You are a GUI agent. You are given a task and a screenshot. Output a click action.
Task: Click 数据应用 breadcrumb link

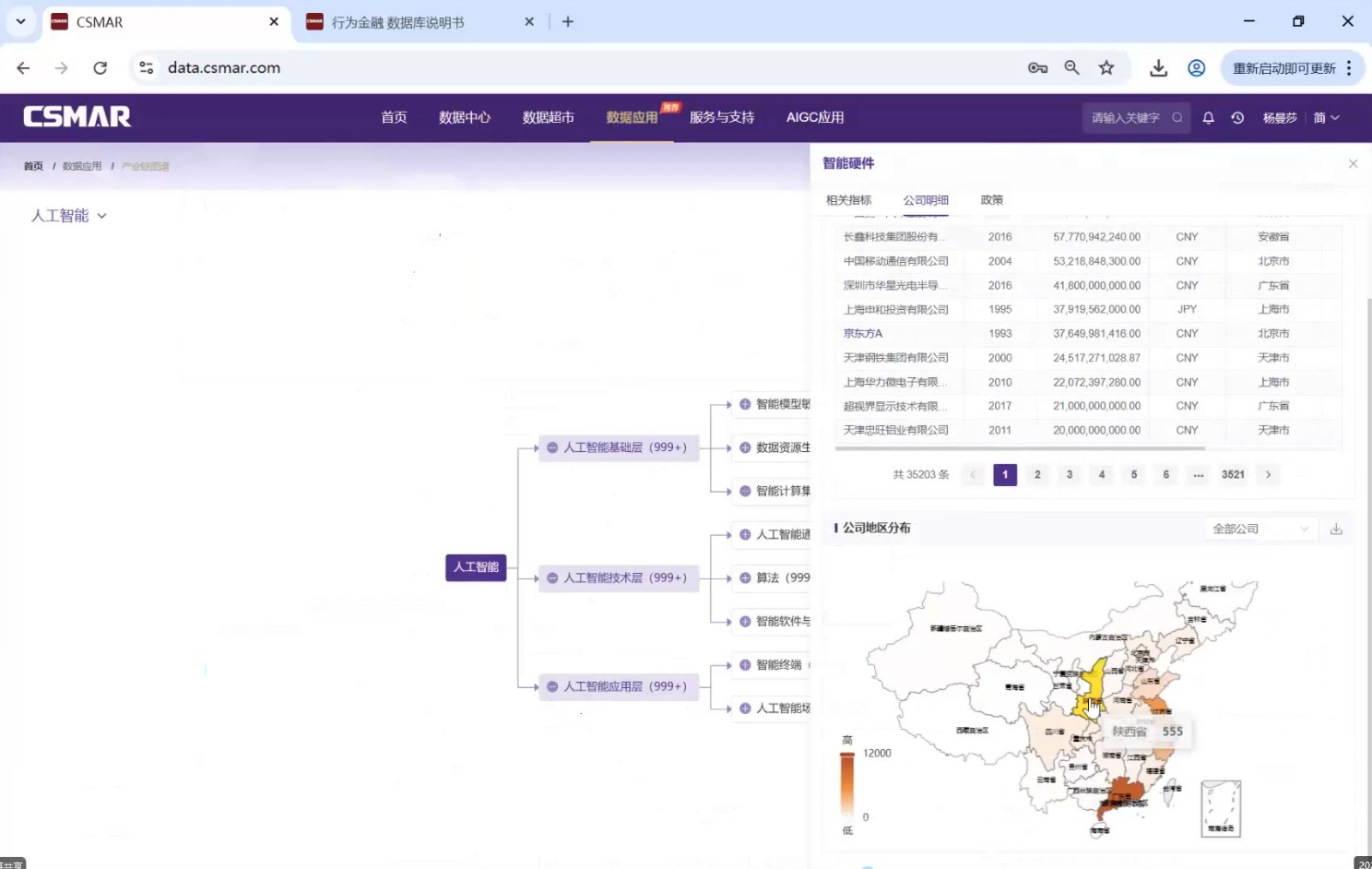pos(82,166)
